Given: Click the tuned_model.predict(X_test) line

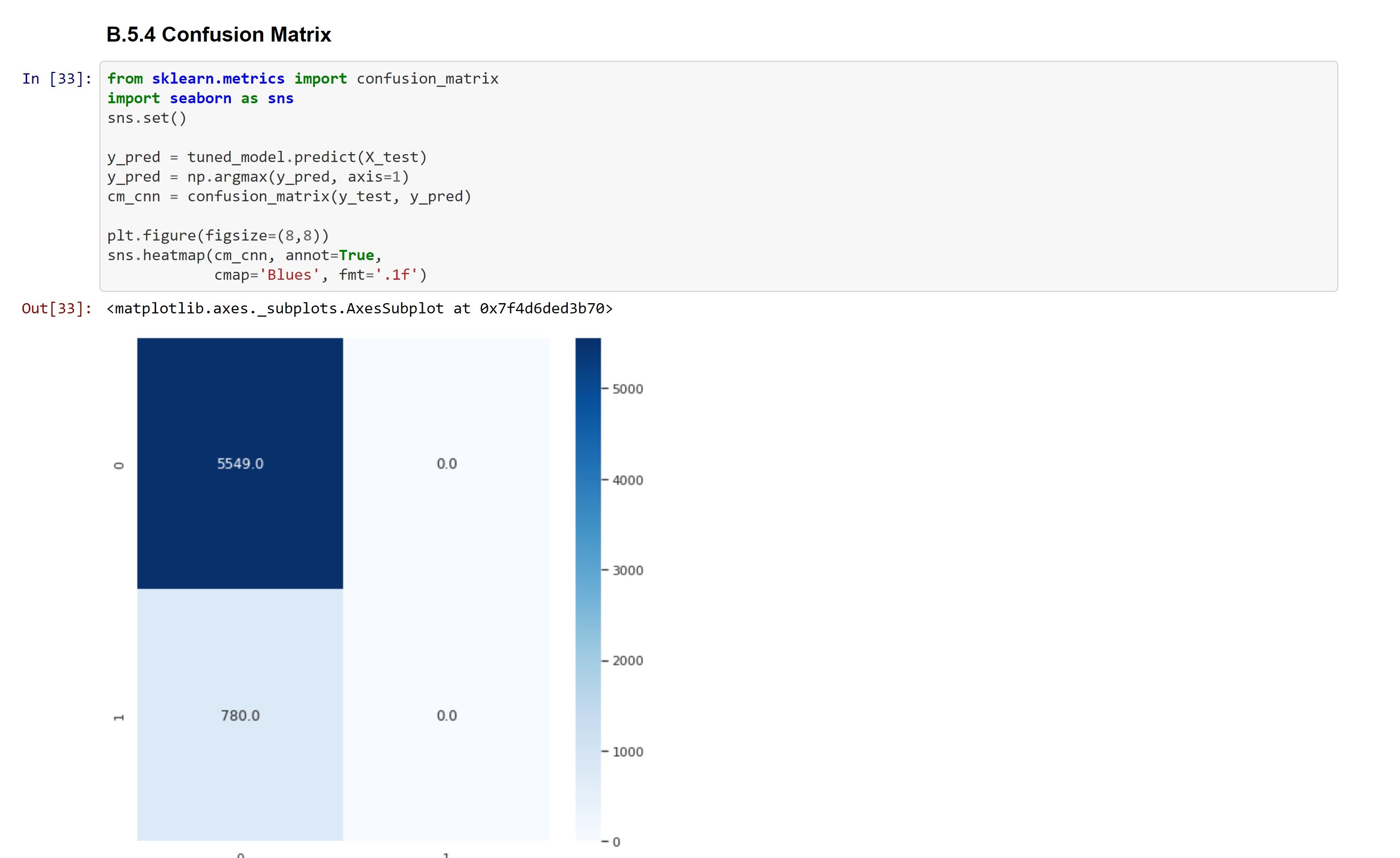Looking at the screenshot, I should pos(267,157).
